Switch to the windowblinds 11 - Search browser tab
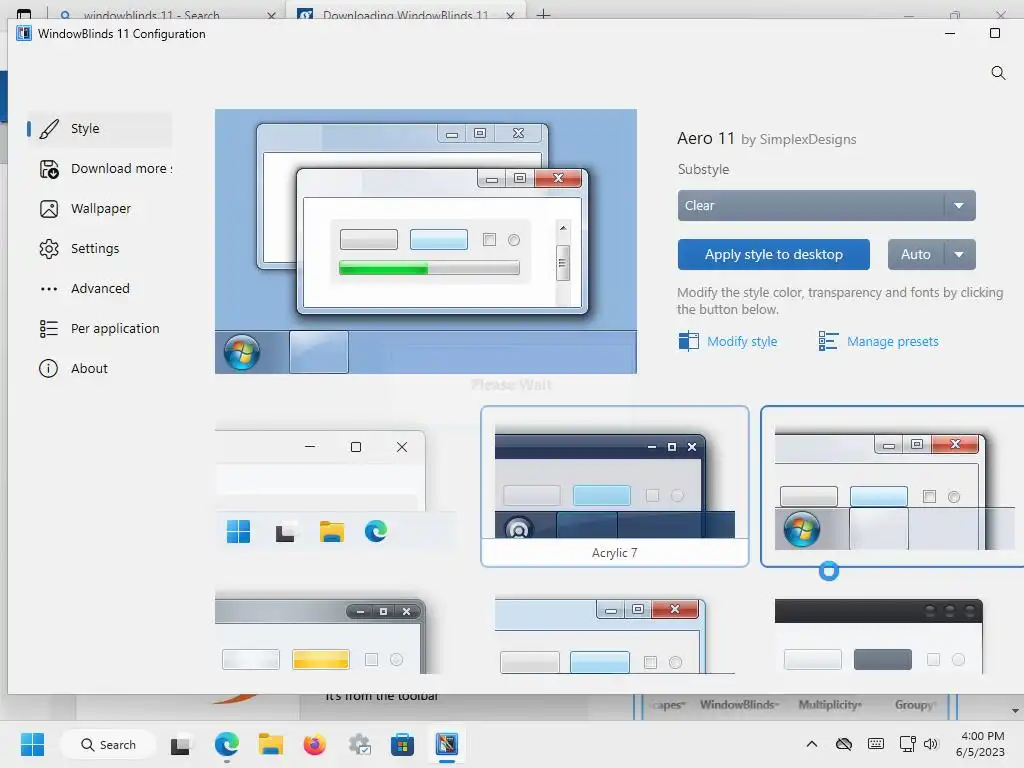Screen dimensions: 1024x768 tap(165, 14)
